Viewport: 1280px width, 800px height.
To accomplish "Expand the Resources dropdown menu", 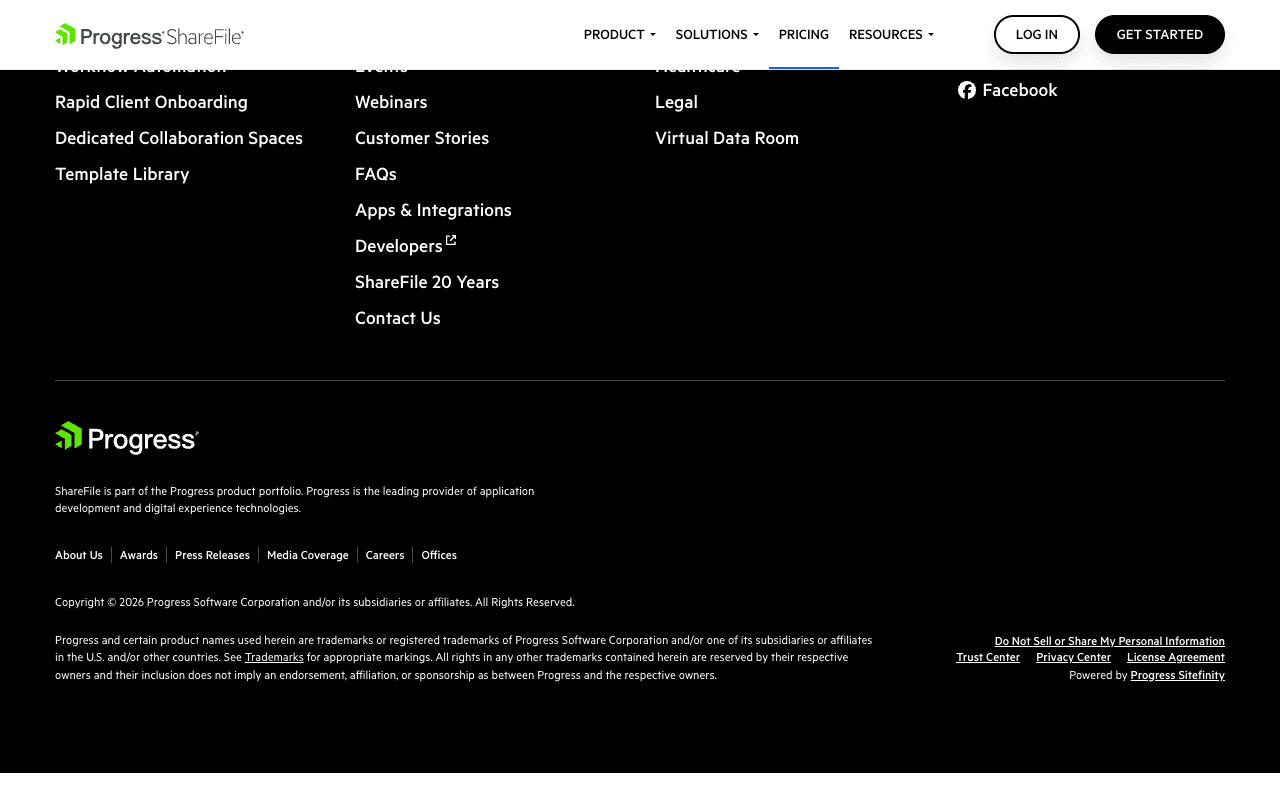I will [x=891, y=34].
